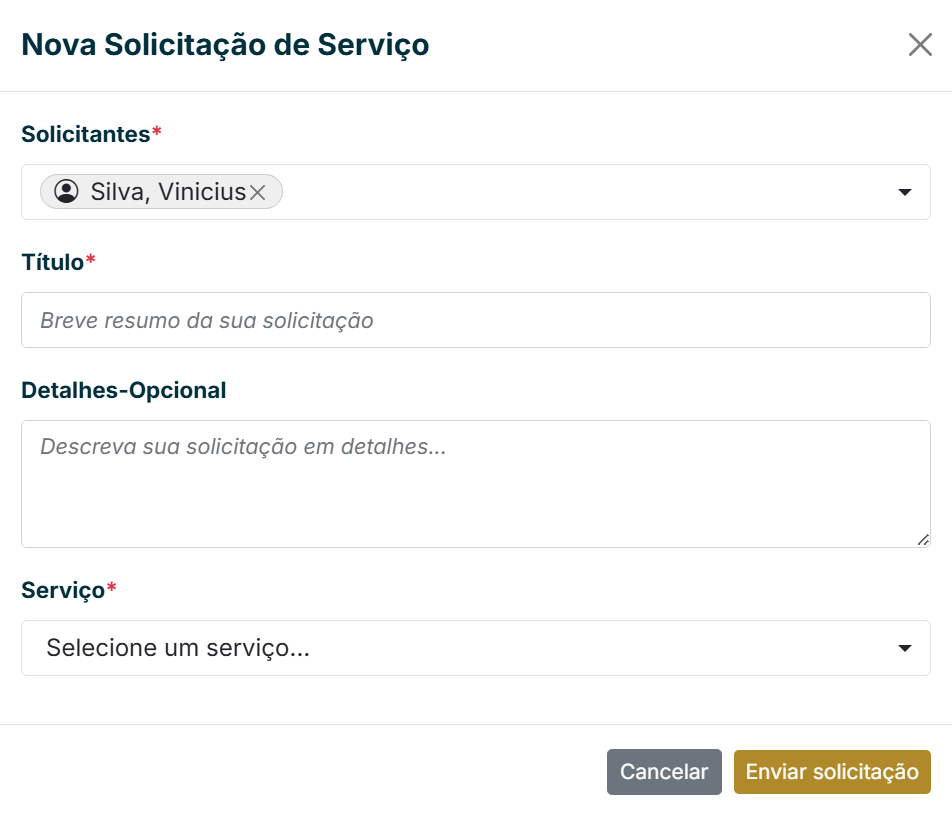Image resolution: width=952 pixels, height=817 pixels.
Task: Expand the Serviço selection list
Action: (x=905, y=648)
